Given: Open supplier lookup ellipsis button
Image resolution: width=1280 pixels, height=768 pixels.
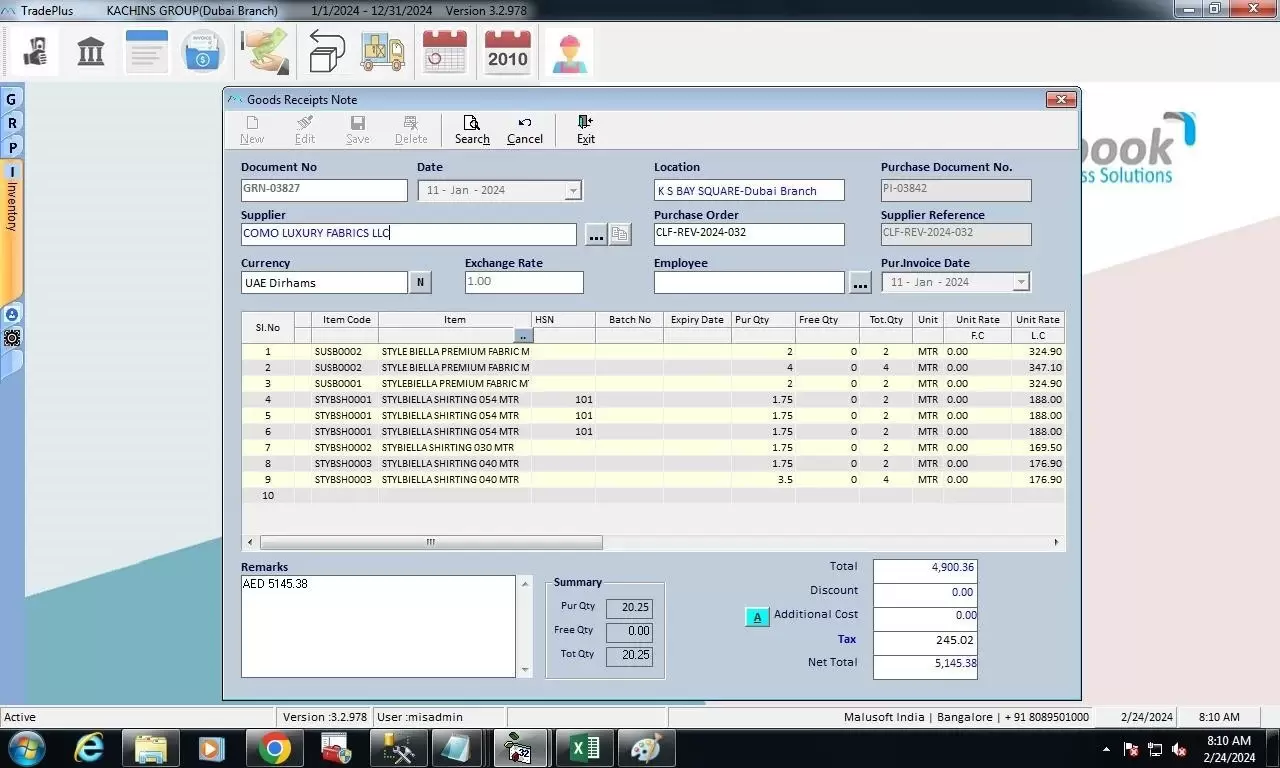Looking at the screenshot, I should (x=596, y=235).
